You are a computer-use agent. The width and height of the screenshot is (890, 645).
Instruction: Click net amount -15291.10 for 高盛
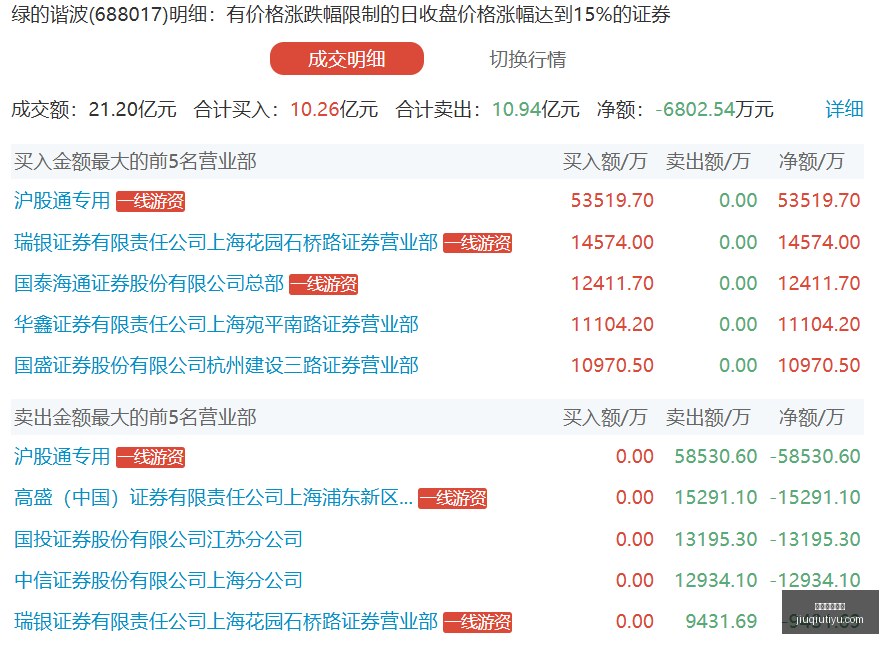(815, 498)
